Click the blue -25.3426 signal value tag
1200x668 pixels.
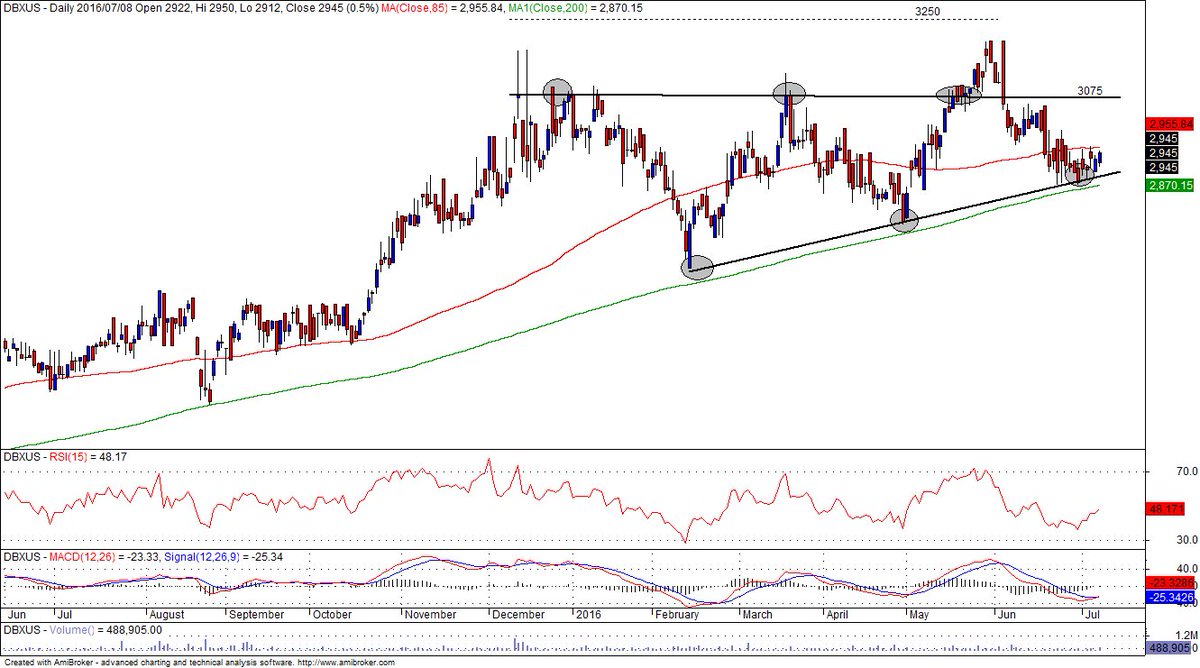pyautogui.click(x=1171, y=597)
